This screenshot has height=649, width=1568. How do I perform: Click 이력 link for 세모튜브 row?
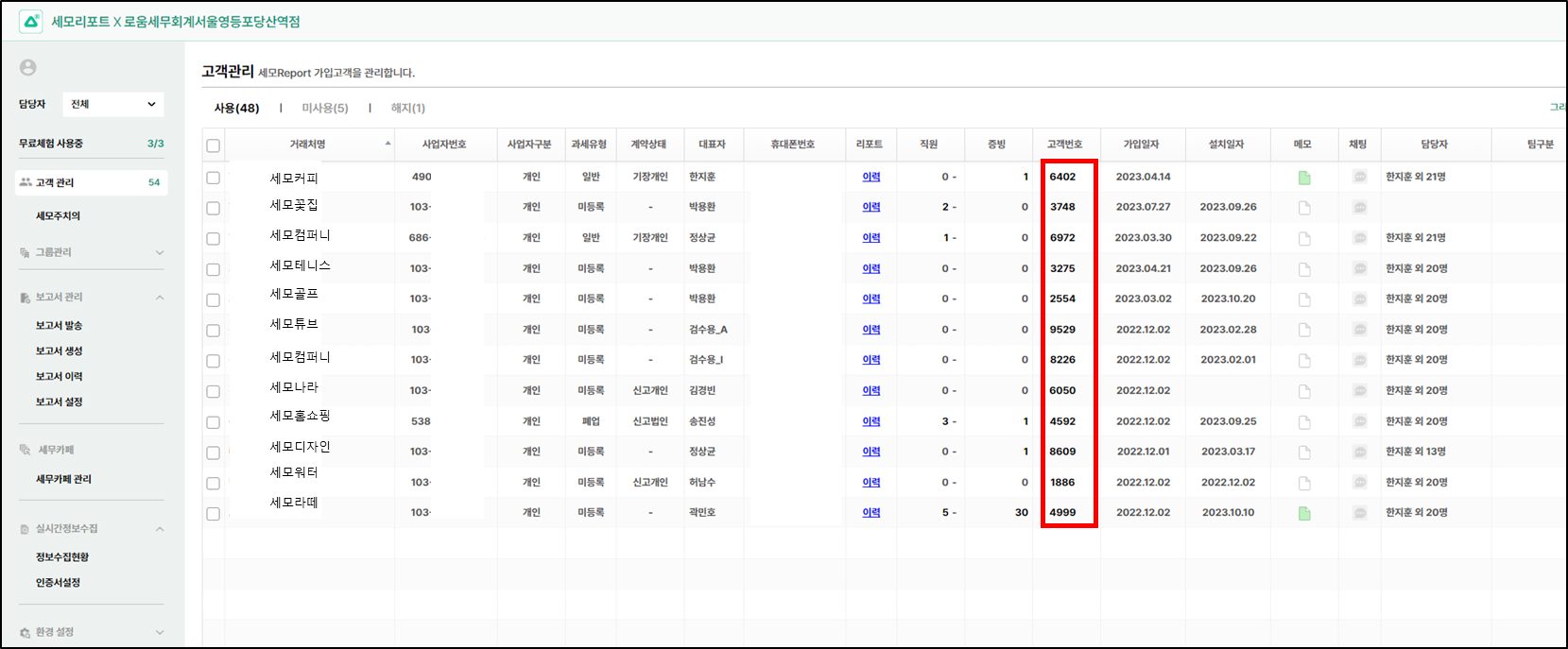click(870, 330)
